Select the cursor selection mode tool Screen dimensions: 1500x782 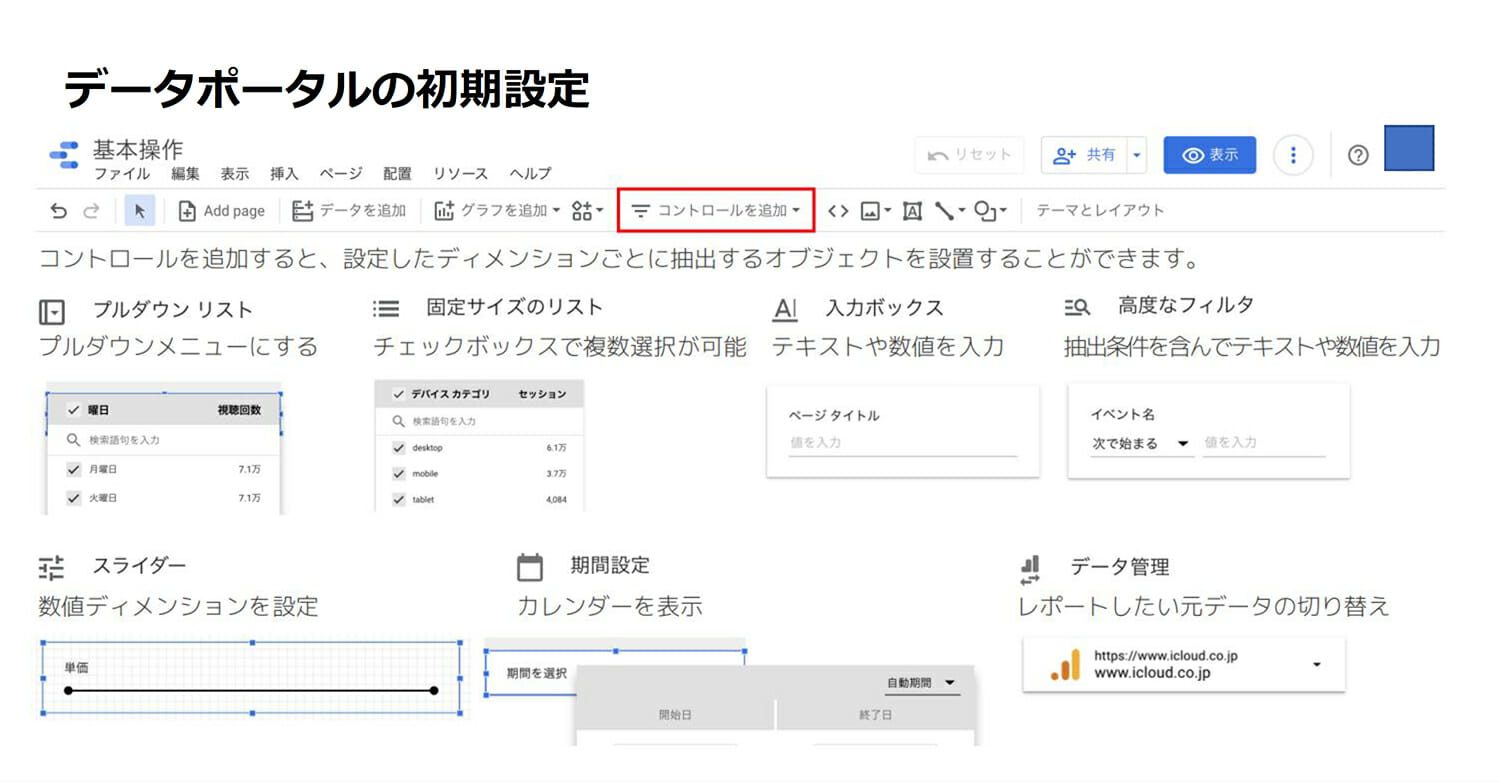pos(140,211)
